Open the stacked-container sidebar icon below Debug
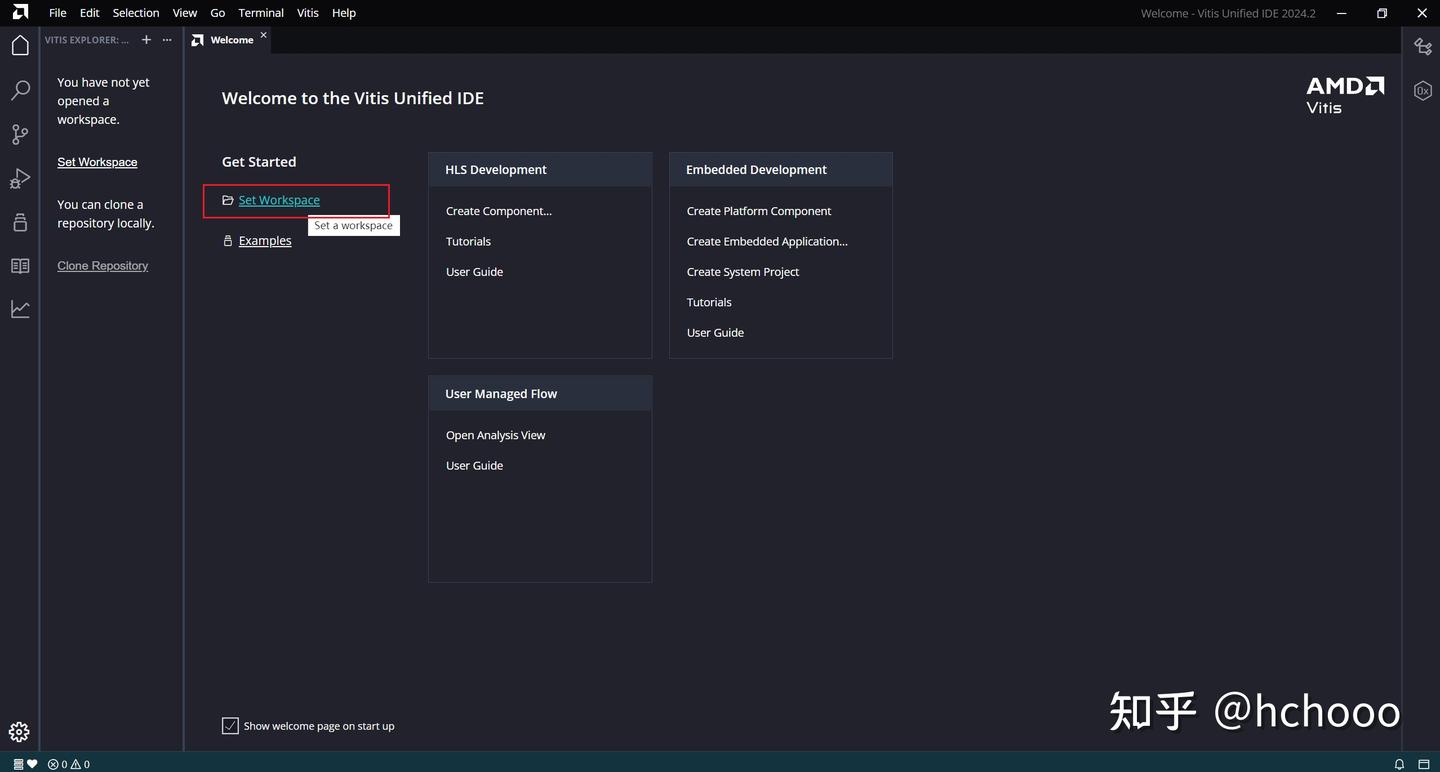 tap(20, 222)
